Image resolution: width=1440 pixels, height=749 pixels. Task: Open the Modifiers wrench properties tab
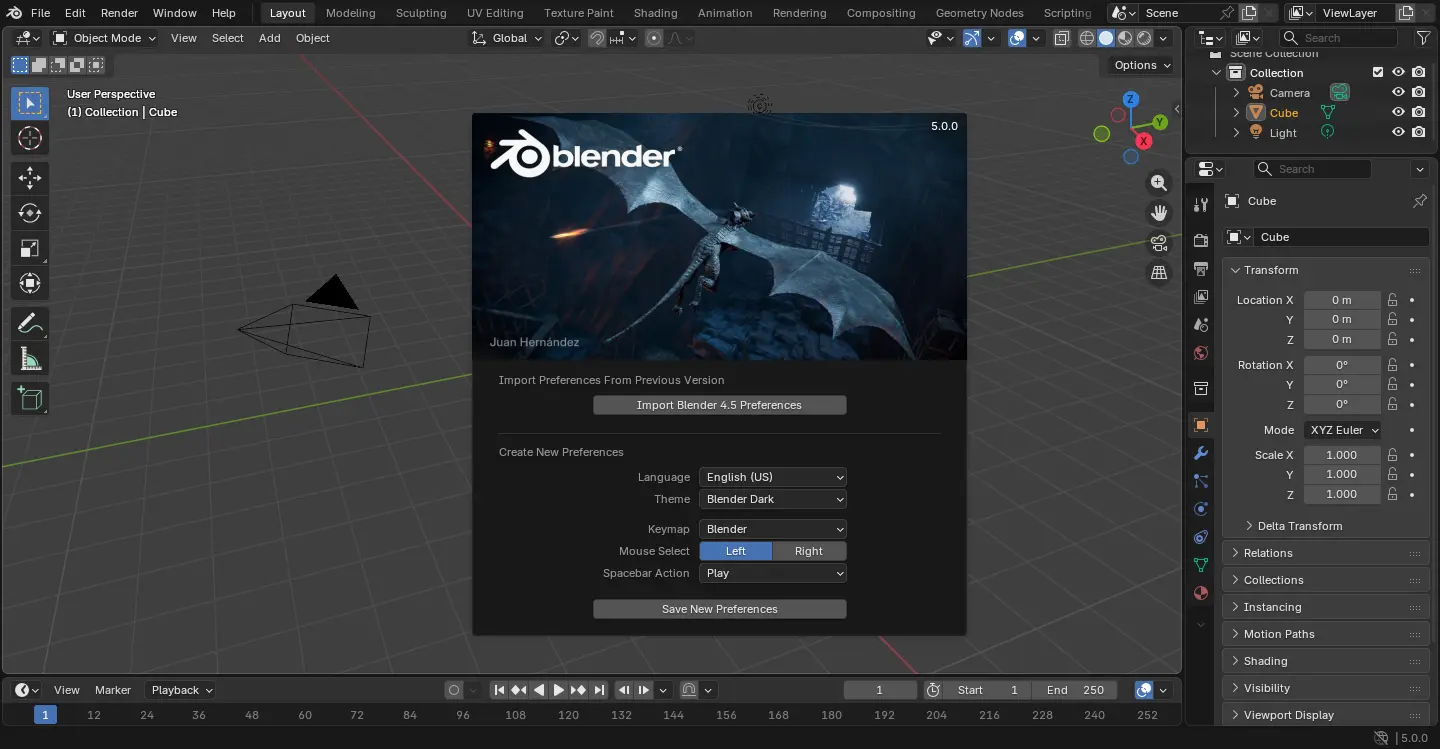click(1201, 453)
